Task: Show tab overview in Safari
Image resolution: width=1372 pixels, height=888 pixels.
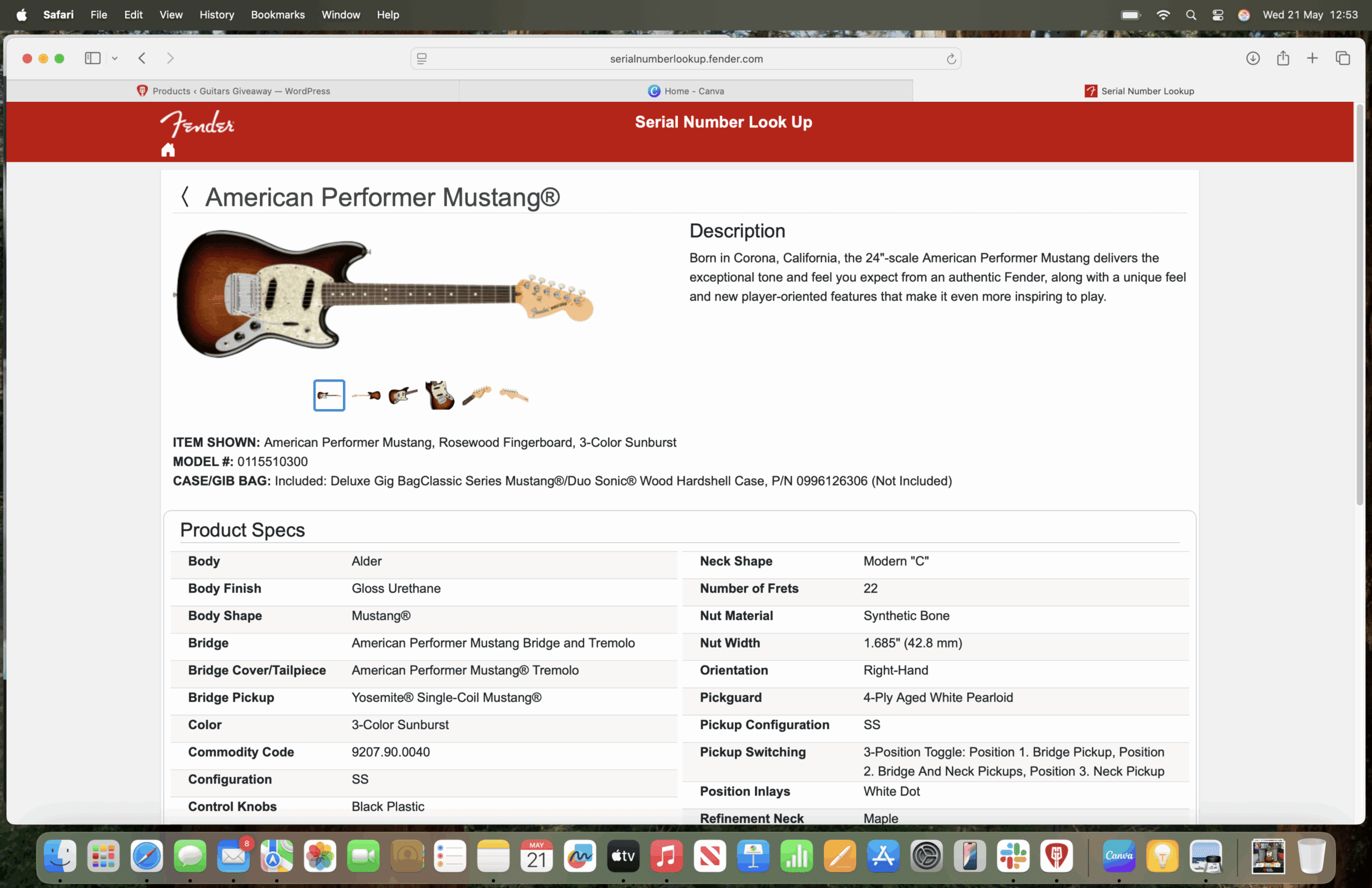Action: pos(1343,58)
